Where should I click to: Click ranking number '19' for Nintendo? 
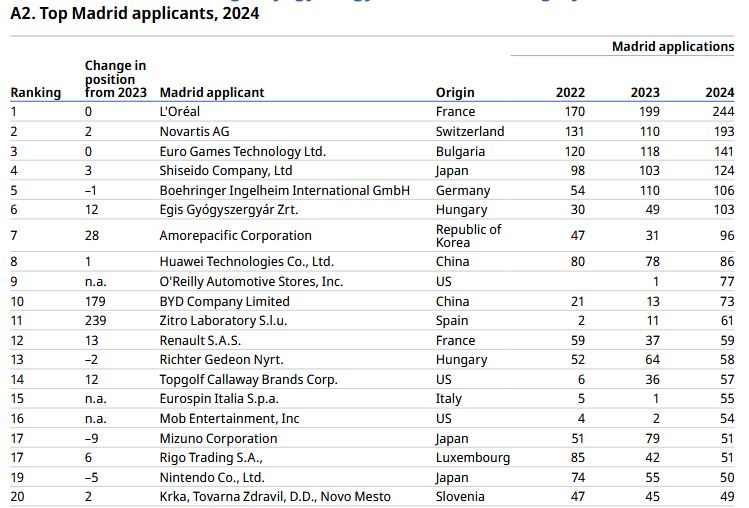17,478
